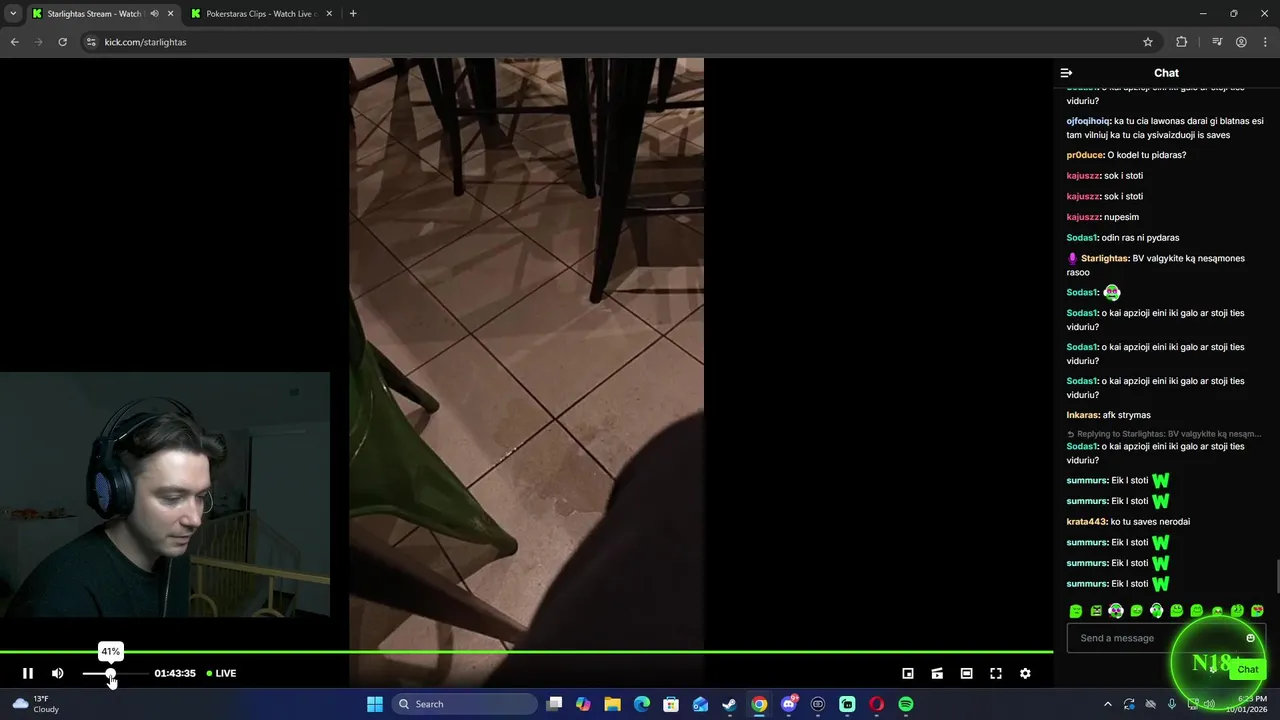
Task: Click chat message 'ko tu saves nerodai'
Action: [1150, 522]
